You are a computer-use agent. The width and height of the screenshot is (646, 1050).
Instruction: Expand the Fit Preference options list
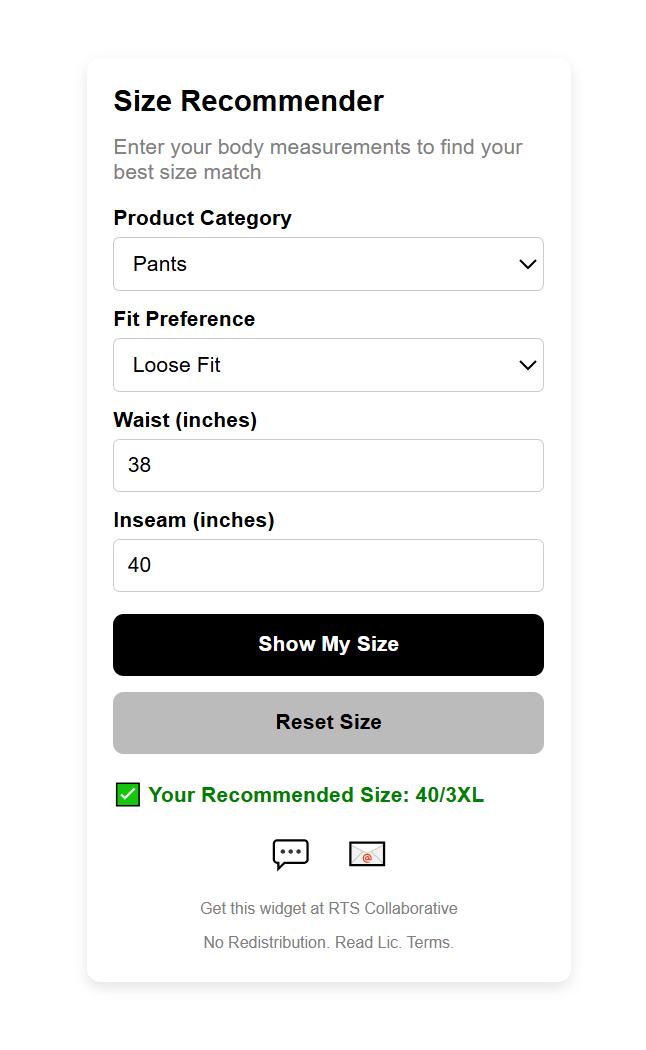pyautogui.click(x=328, y=365)
